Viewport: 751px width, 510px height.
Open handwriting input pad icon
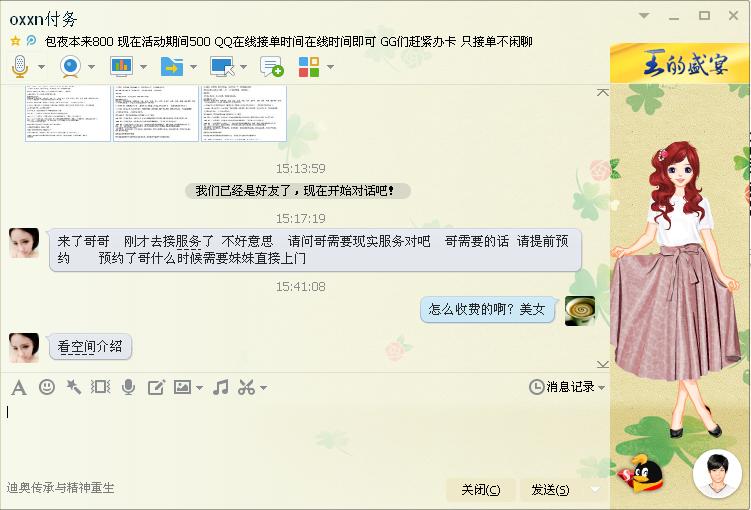pos(156,387)
